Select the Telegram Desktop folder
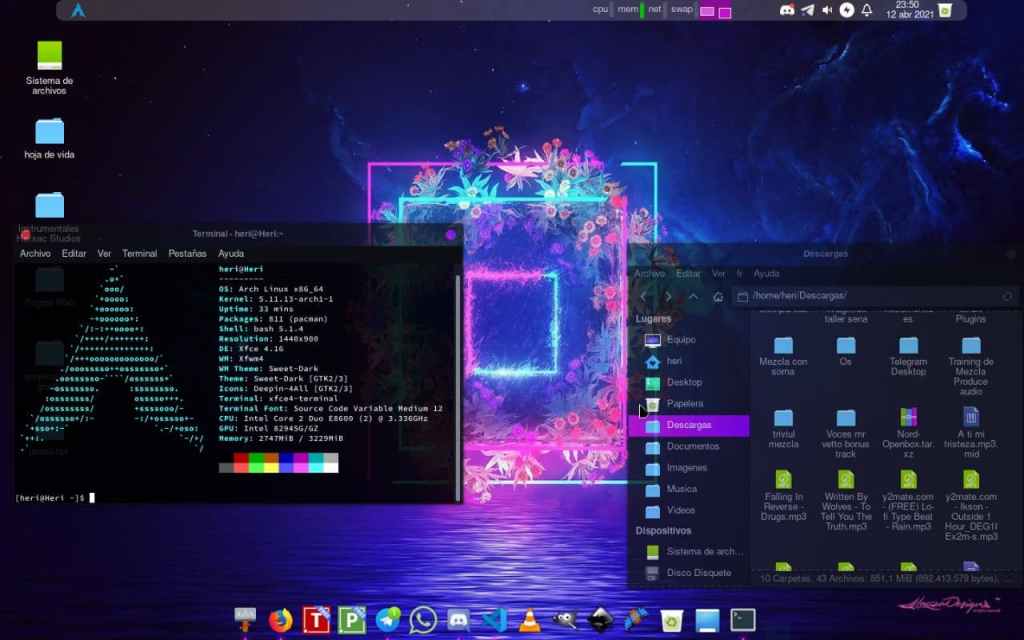1024x640 pixels. tap(908, 356)
